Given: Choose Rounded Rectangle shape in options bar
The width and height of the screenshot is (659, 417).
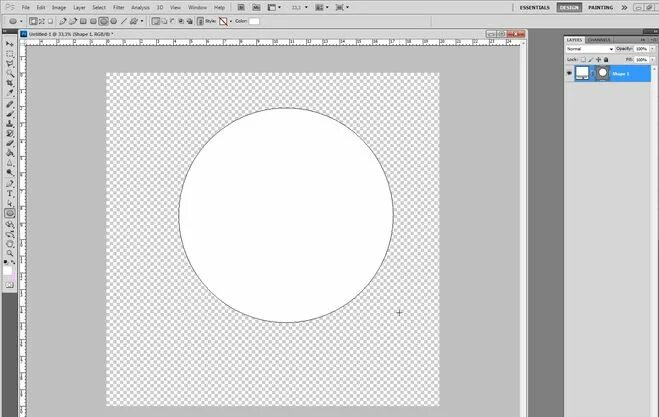Looking at the screenshot, I should (93, 21).
